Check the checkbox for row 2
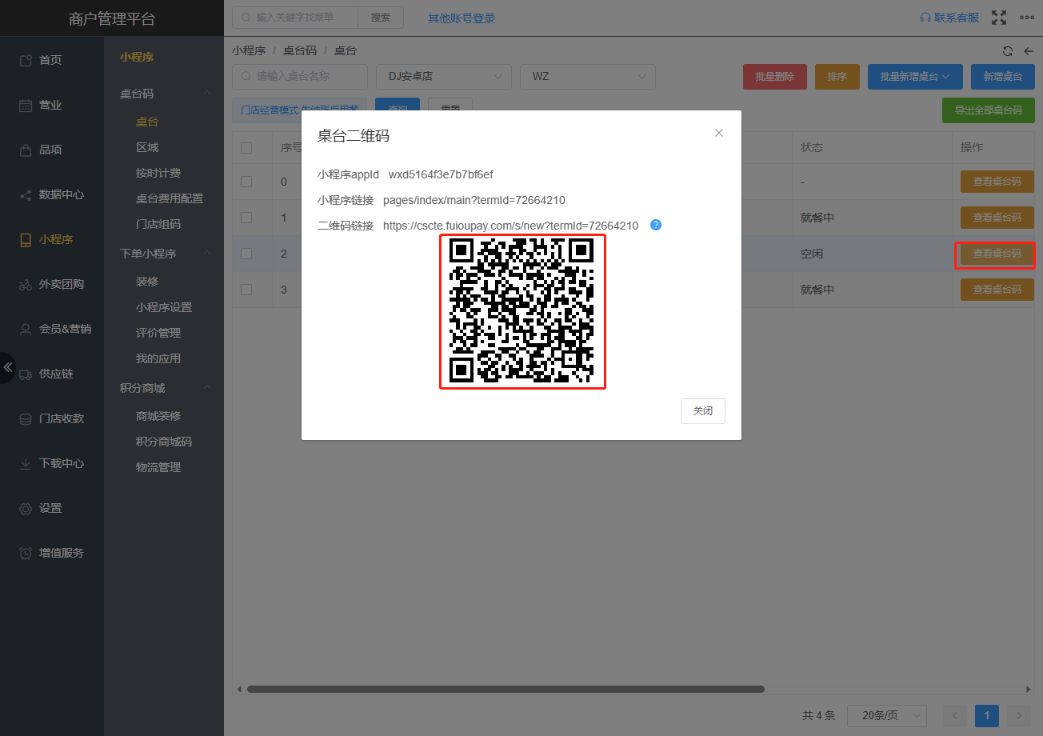1043x736 pixels. click(x=246, y=254)
